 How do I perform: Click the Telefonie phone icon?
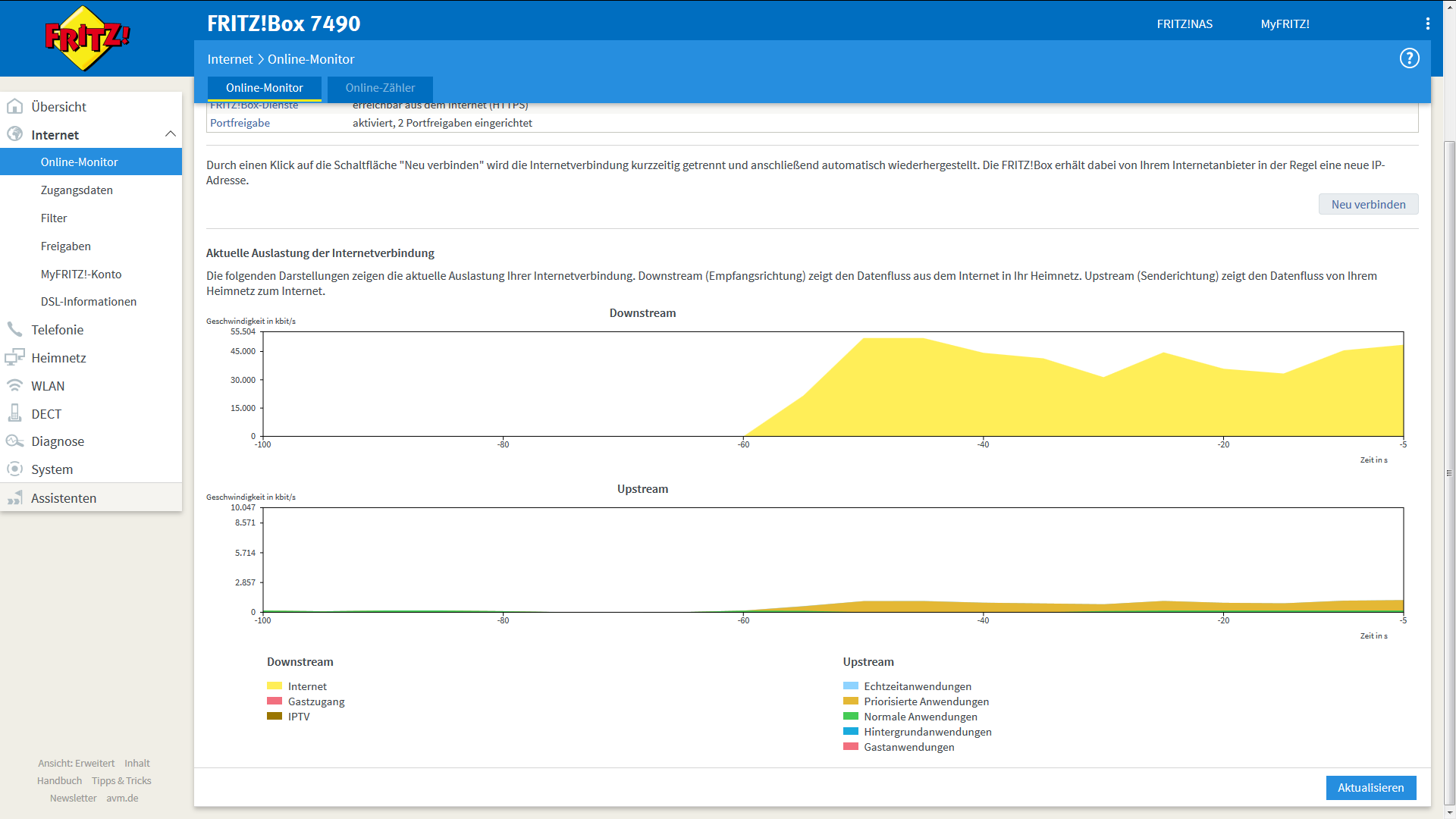pyautogui.click(x=14, y=329)
